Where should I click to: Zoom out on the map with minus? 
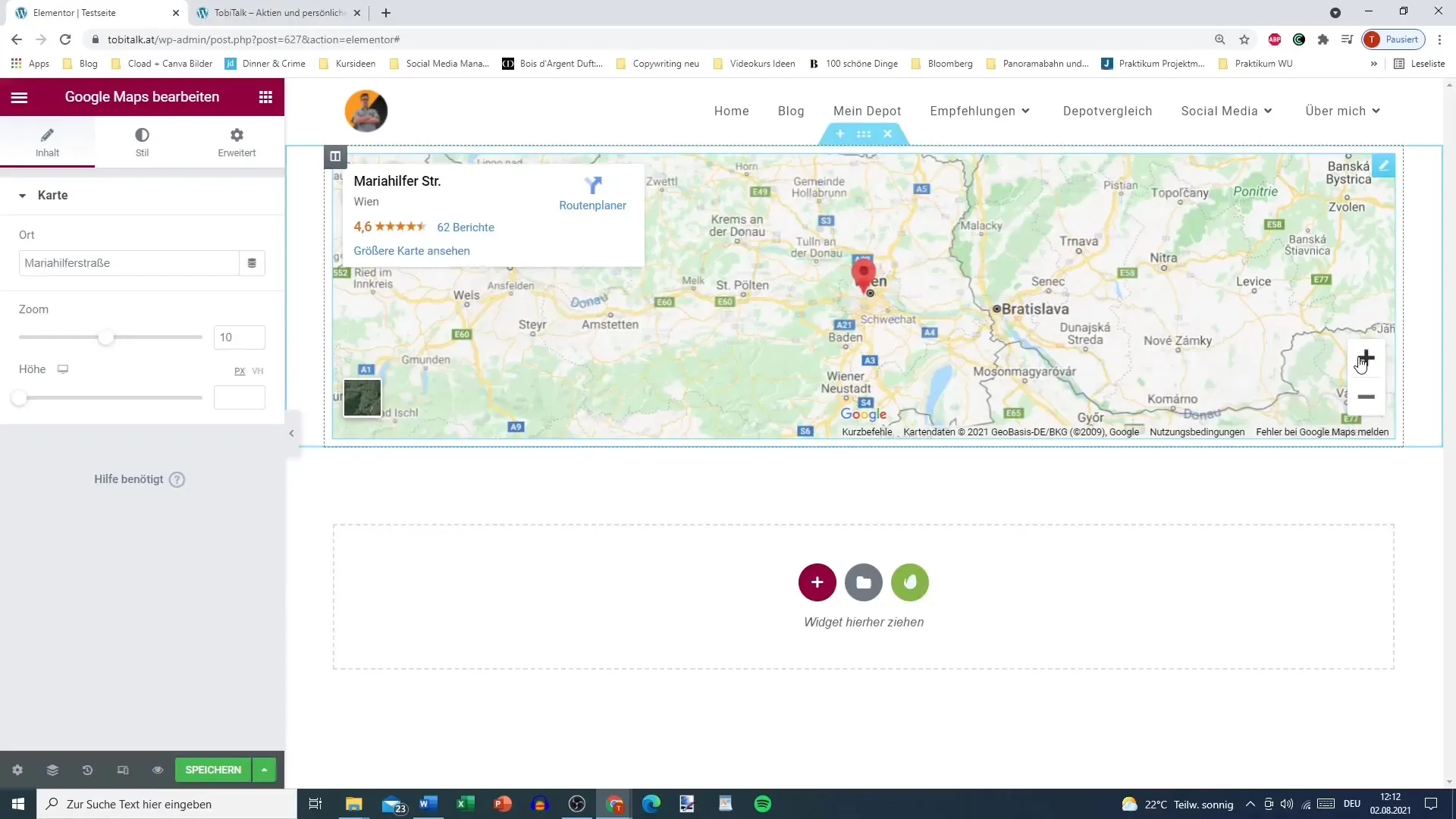(x=1367, y=397)
